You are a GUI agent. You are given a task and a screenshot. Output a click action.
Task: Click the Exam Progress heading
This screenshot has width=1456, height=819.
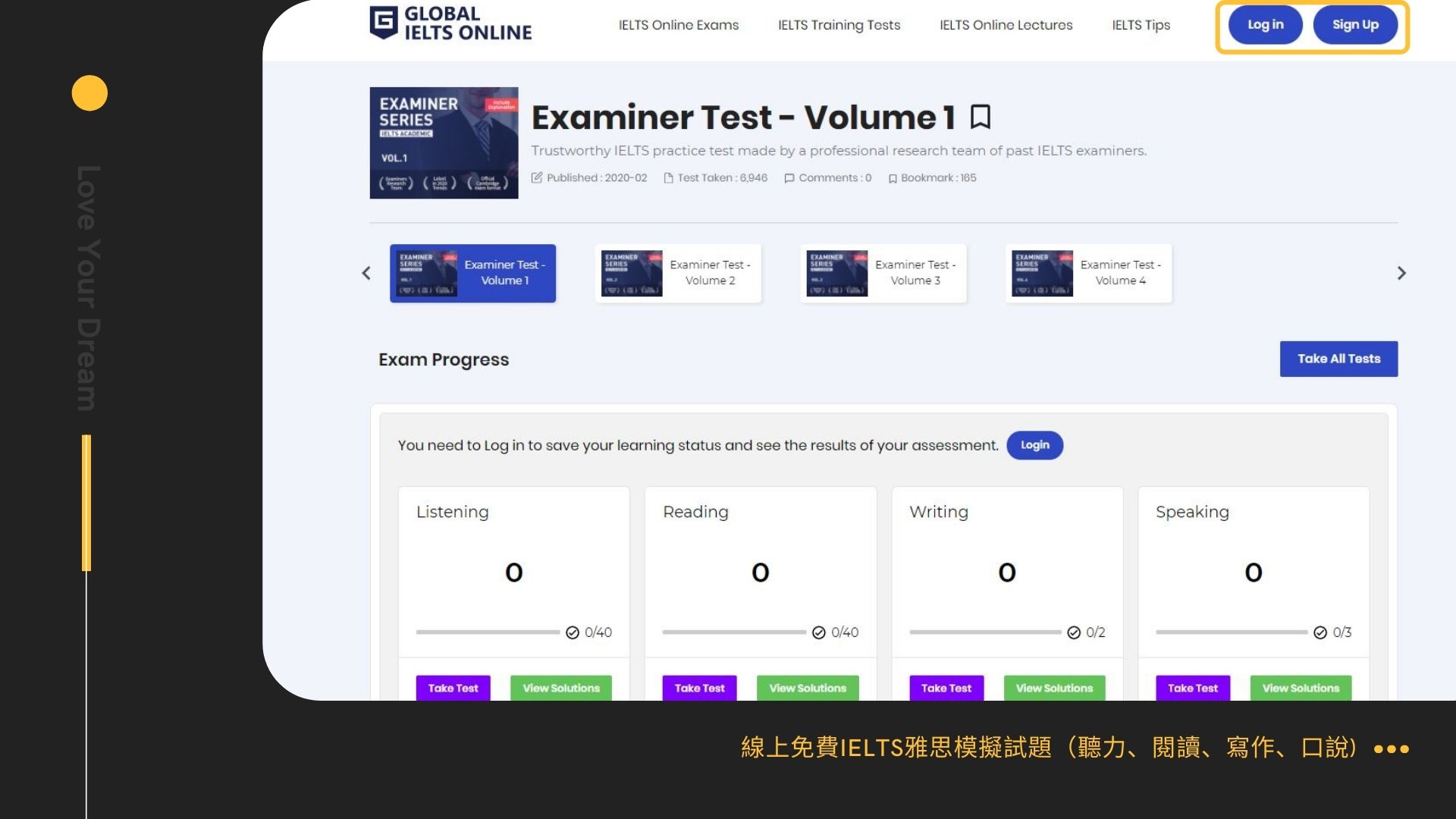point(444,359)
